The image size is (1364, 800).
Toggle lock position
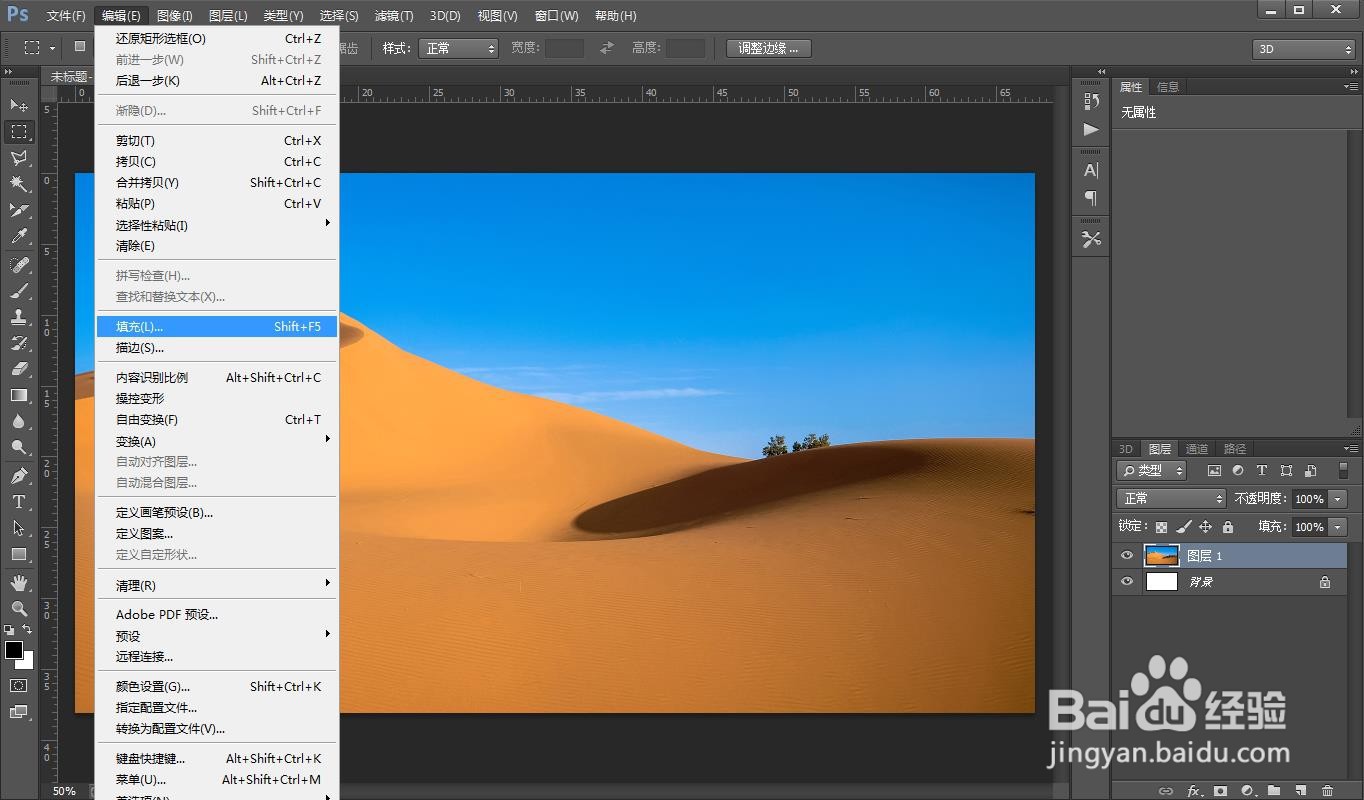point(1205,527)
